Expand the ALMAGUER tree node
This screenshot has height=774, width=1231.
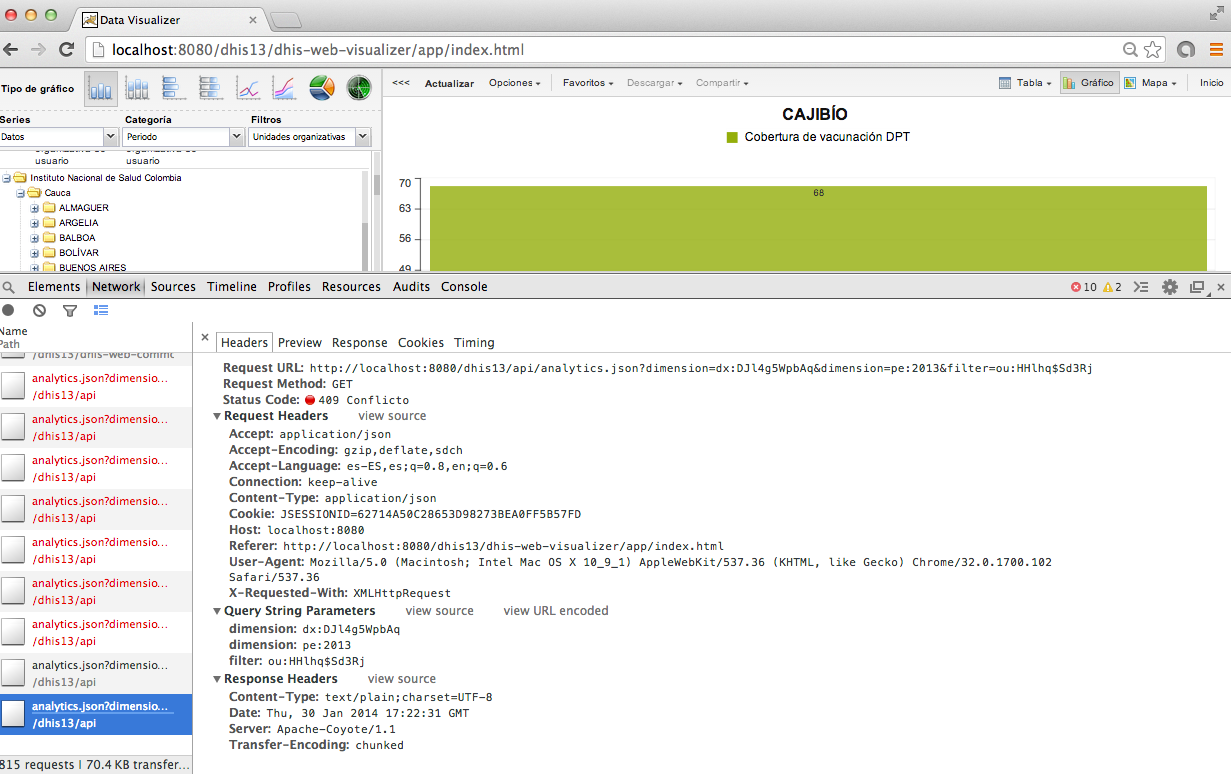(x=35, y=208)
